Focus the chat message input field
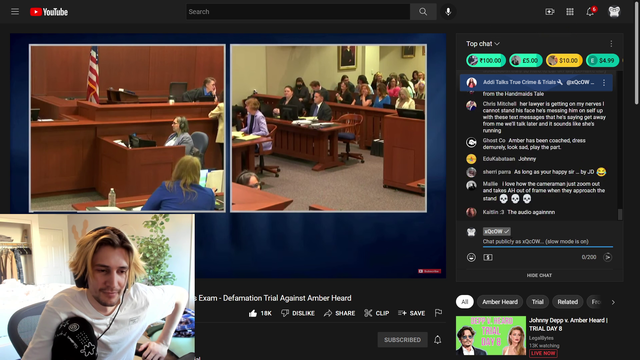 click(548, 242)
